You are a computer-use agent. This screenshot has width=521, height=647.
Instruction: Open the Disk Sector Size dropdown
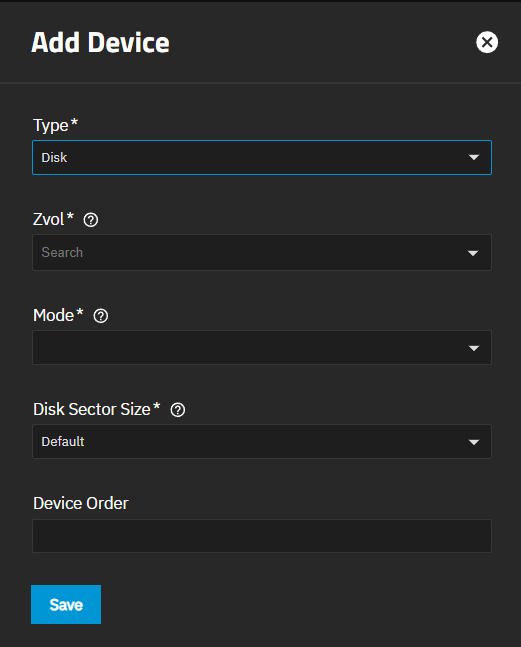tap(262, 442)
